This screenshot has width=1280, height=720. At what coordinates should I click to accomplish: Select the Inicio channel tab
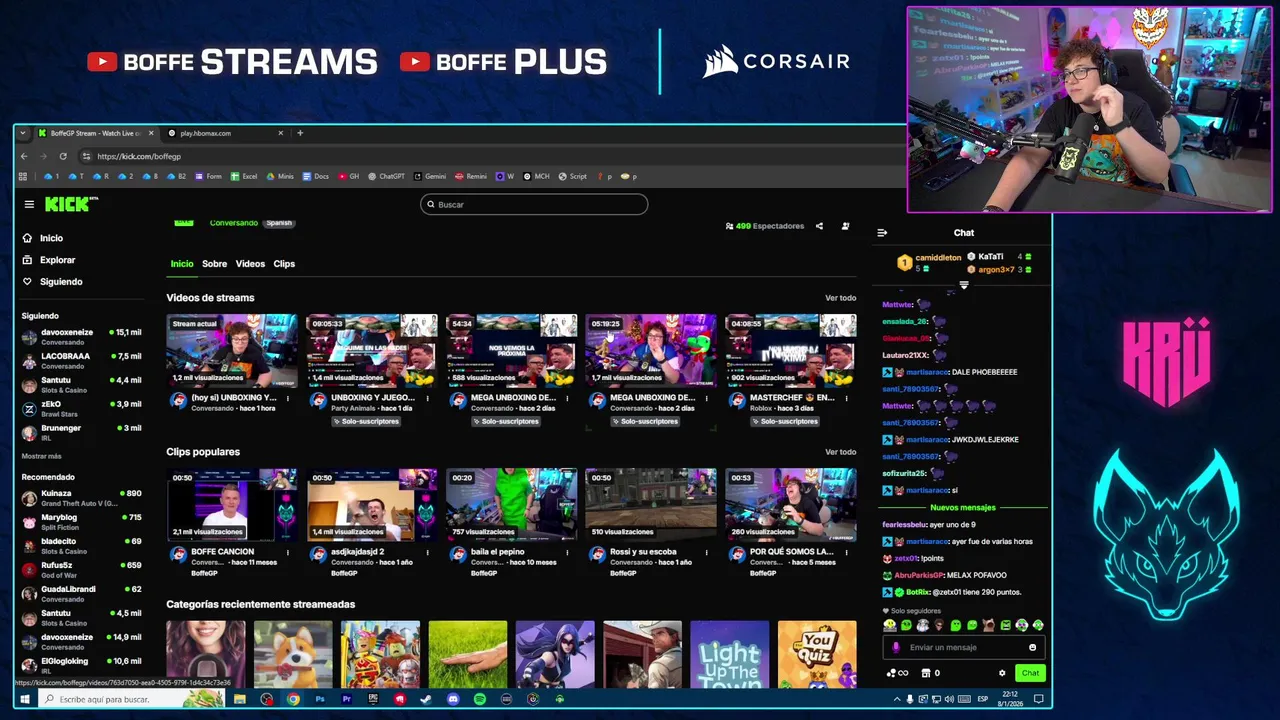tap(182, 264)
